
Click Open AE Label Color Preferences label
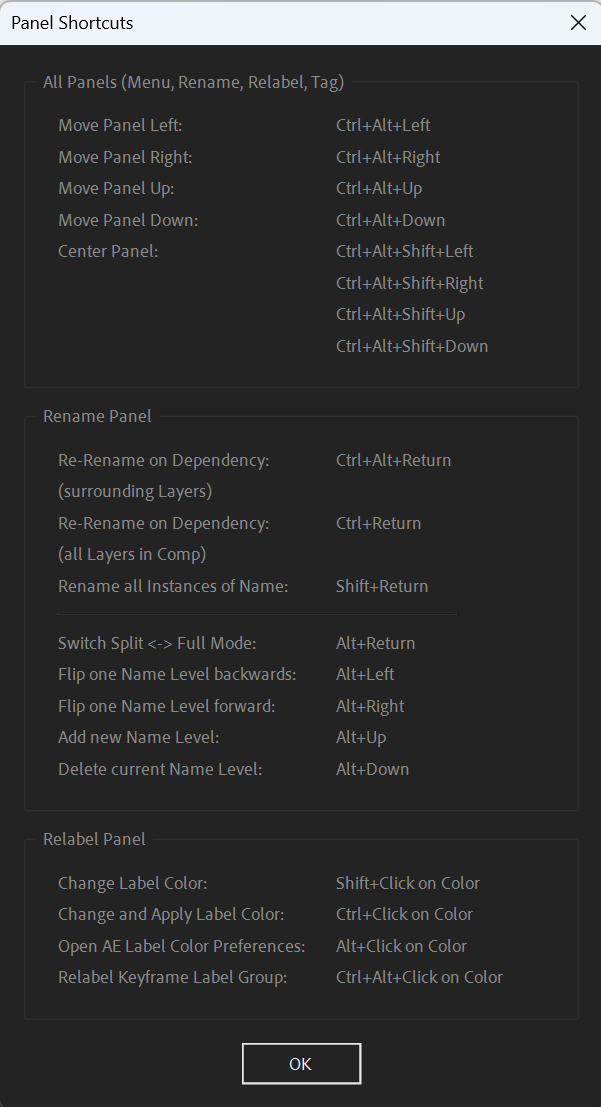click(182, 946)
